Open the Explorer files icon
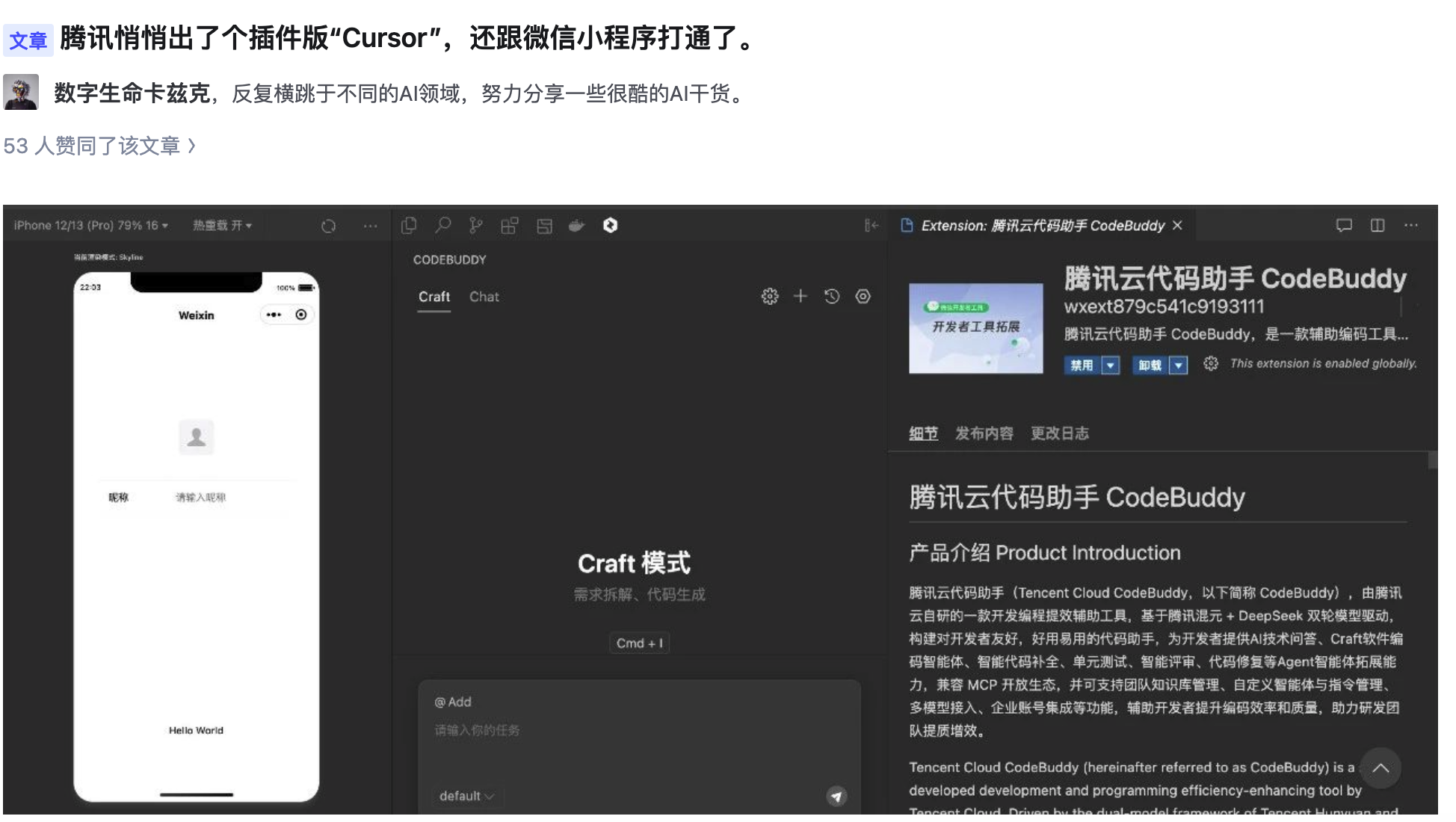The image size is (1456, 822). click(x=409, y=226)
